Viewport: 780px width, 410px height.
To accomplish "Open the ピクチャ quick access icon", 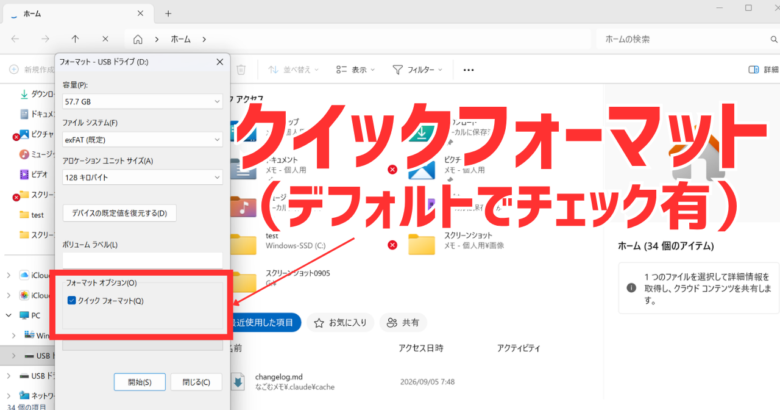I will (421, 169).
